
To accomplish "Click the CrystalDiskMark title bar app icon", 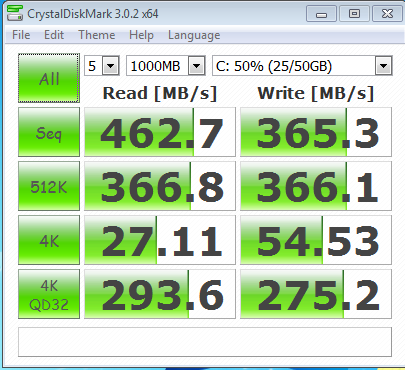I will (15, 13).
